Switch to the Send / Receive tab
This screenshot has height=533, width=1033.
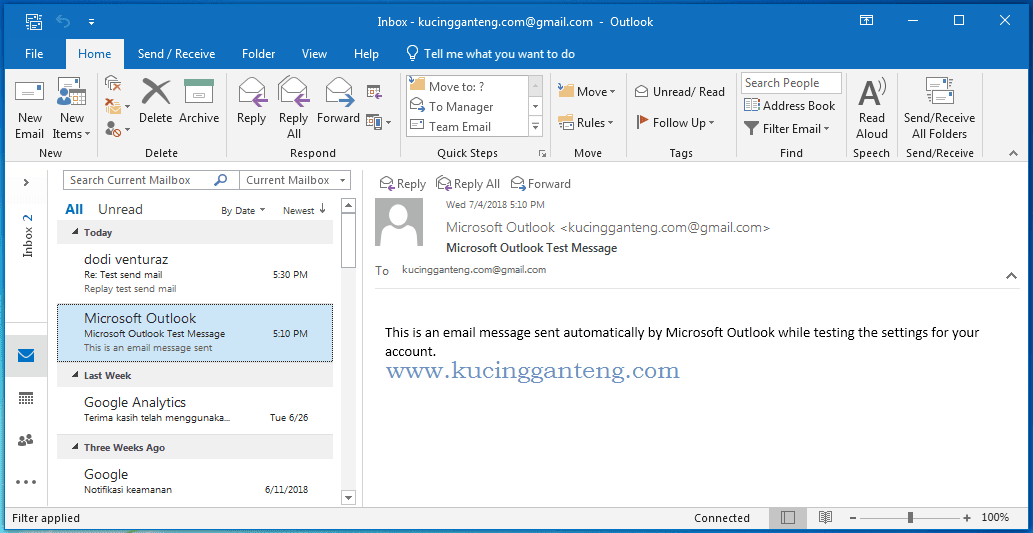[x=177, y=54]
